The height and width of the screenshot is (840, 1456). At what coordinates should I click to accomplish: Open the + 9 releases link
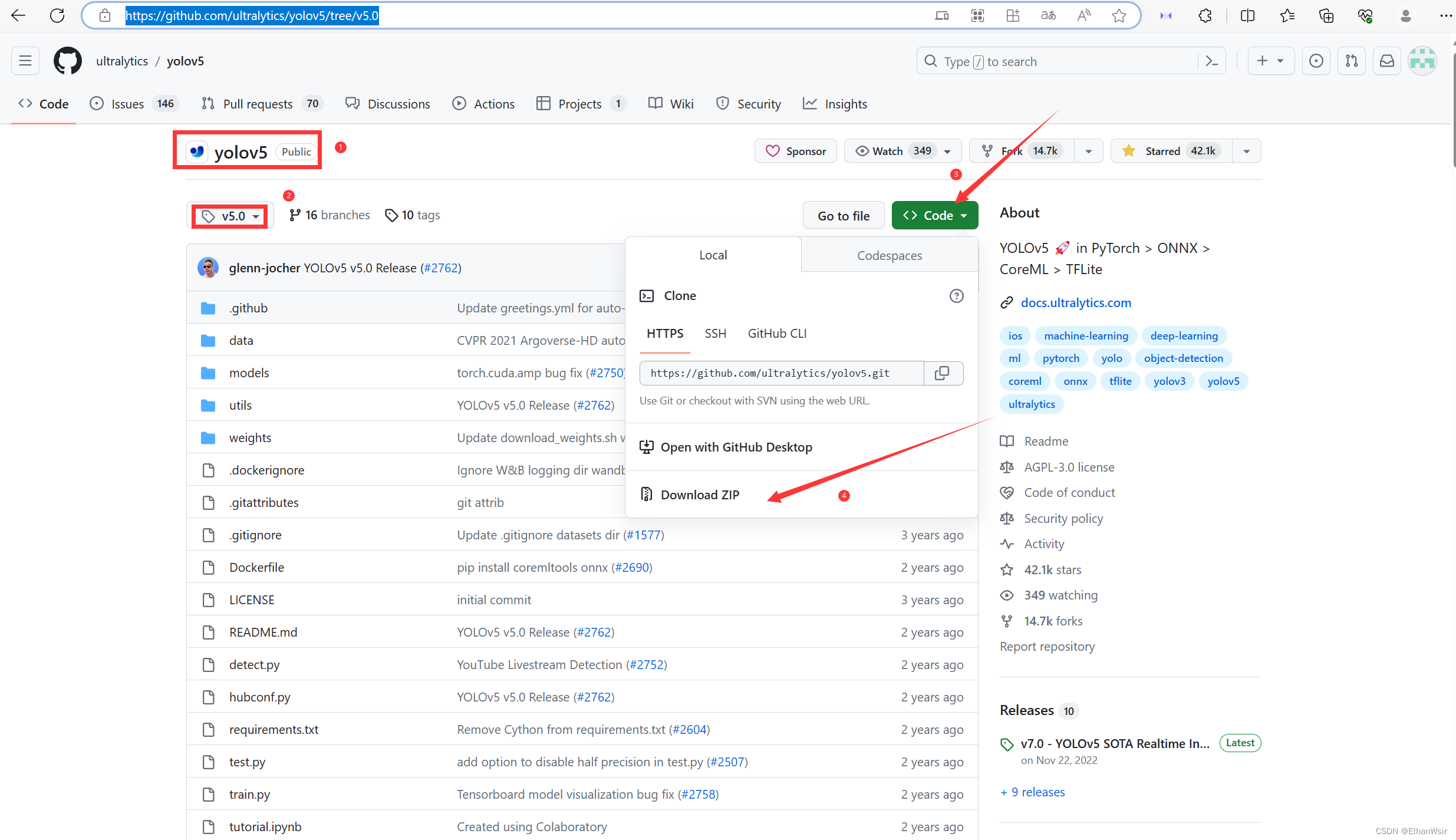[x=1033, y=792]
